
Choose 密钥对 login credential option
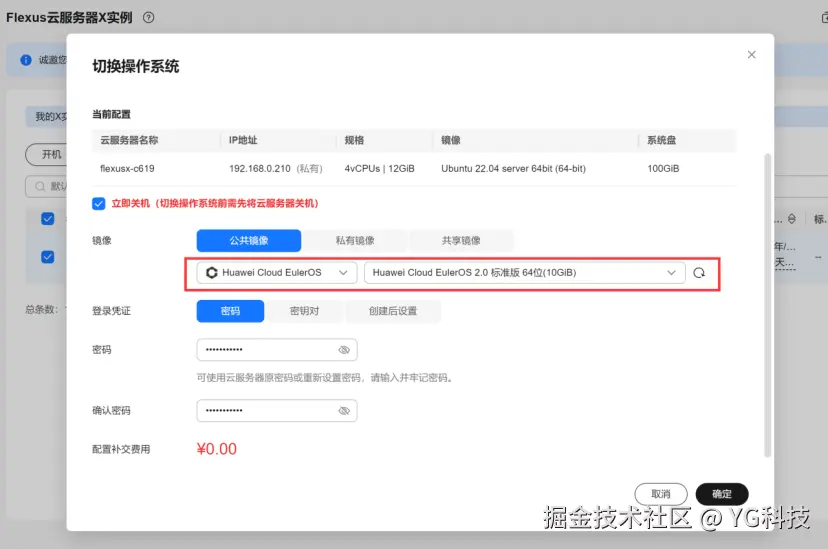coord(305,311)
